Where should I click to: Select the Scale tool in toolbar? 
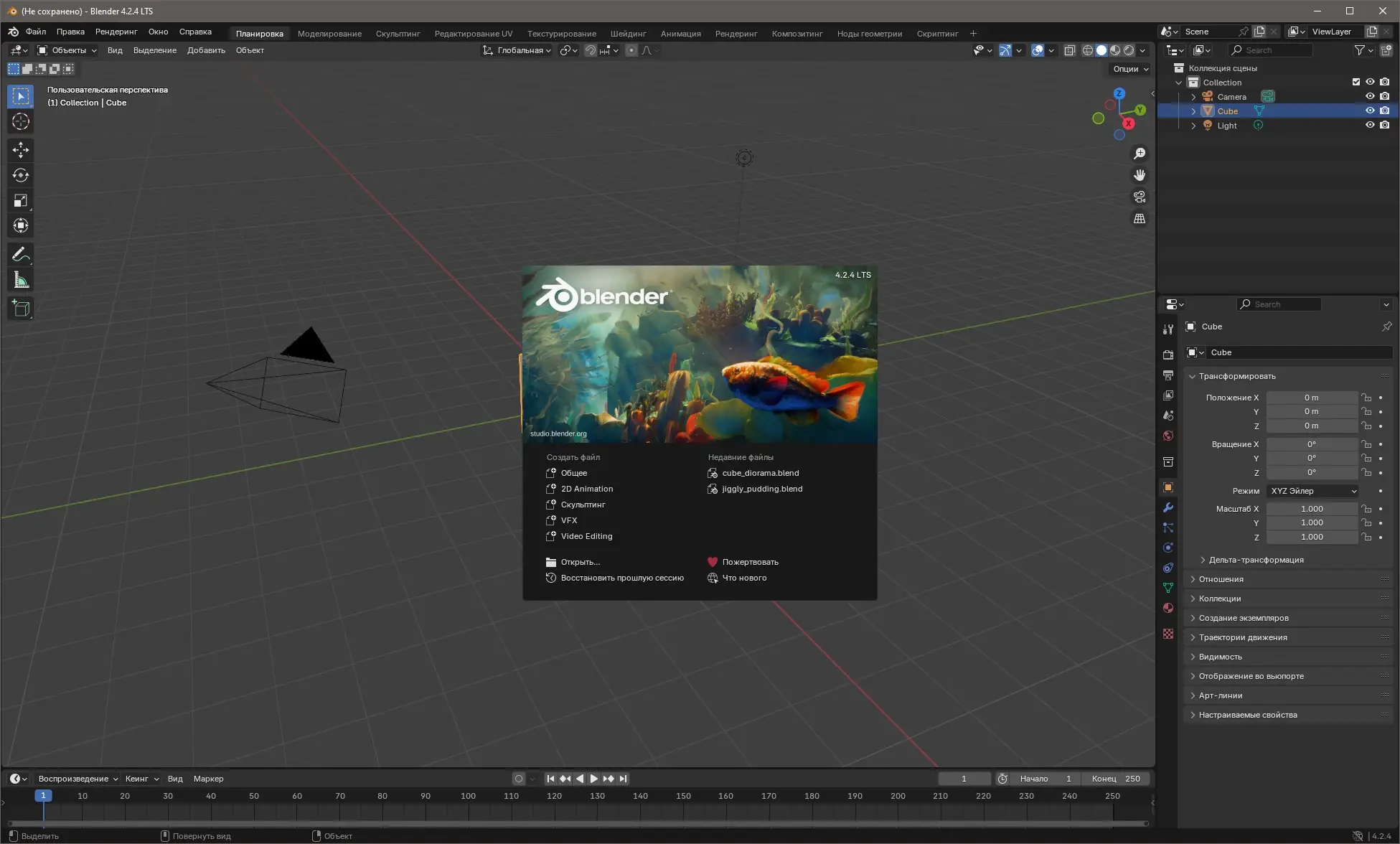pos(20,201)
